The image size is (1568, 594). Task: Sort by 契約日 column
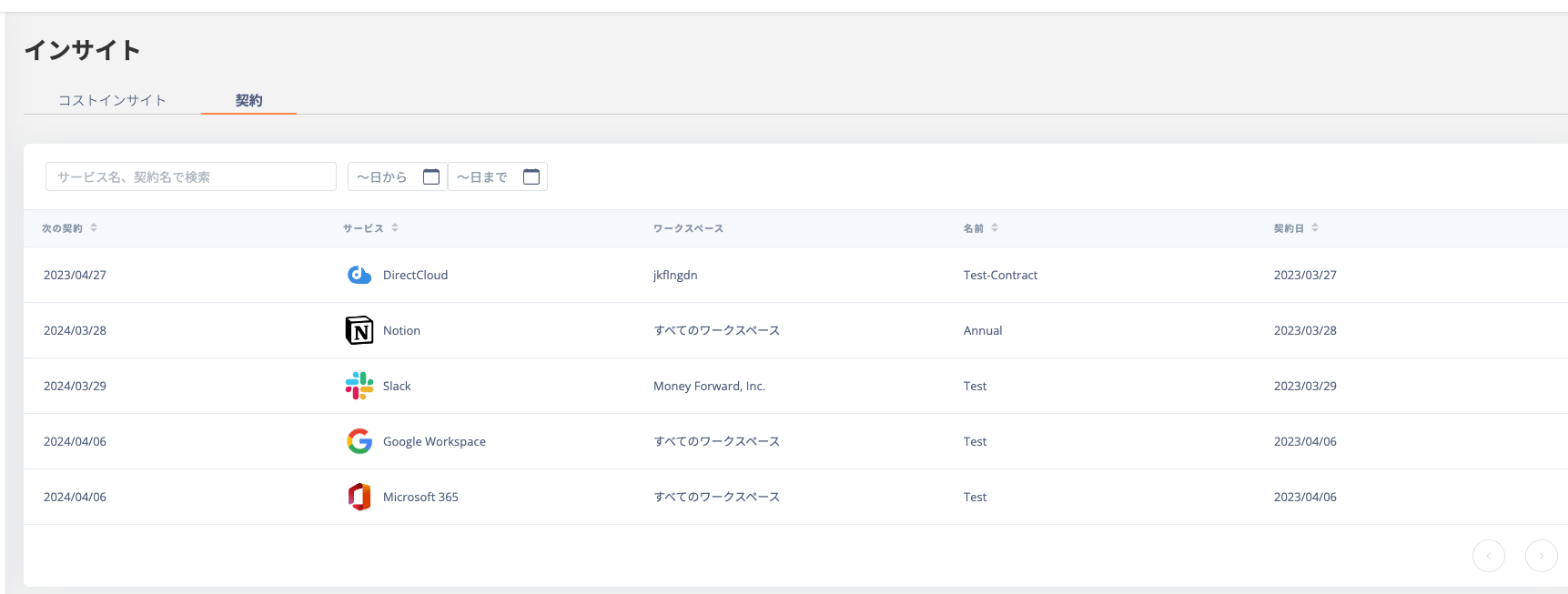click(1315, 227)
